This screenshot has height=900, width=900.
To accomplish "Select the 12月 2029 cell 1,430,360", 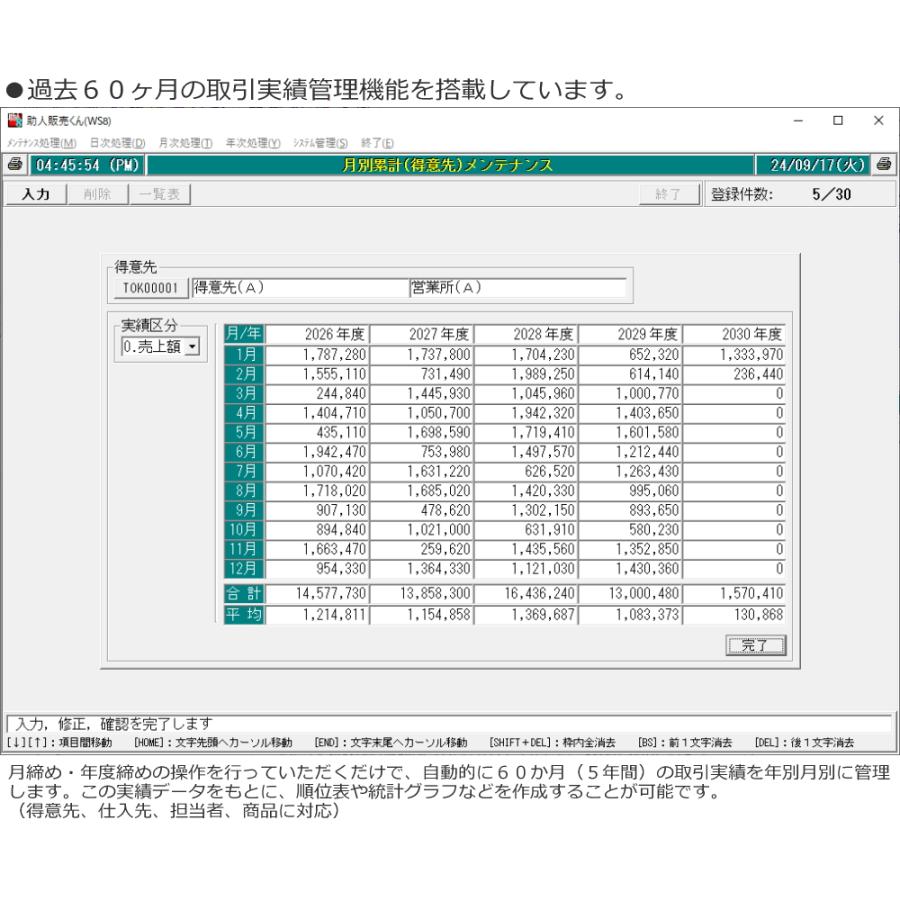I will click(x=631, y=569).
